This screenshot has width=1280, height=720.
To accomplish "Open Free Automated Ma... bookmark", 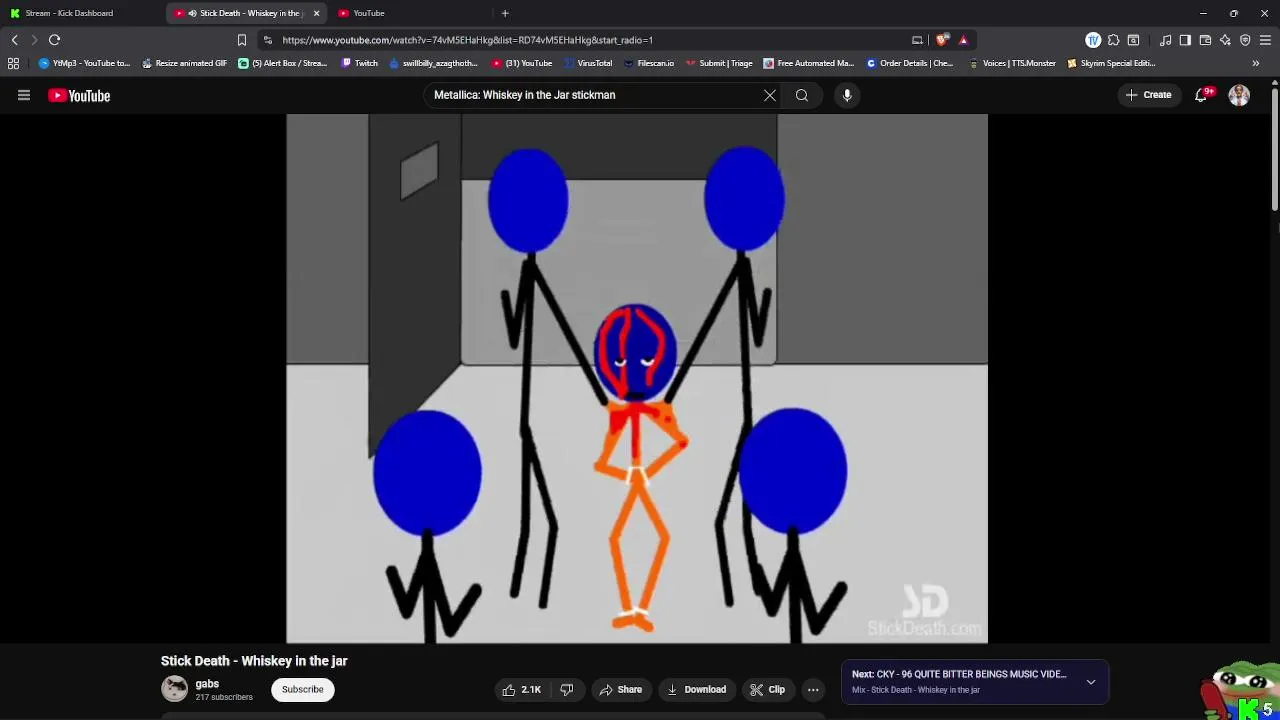I will pos(808,63).
